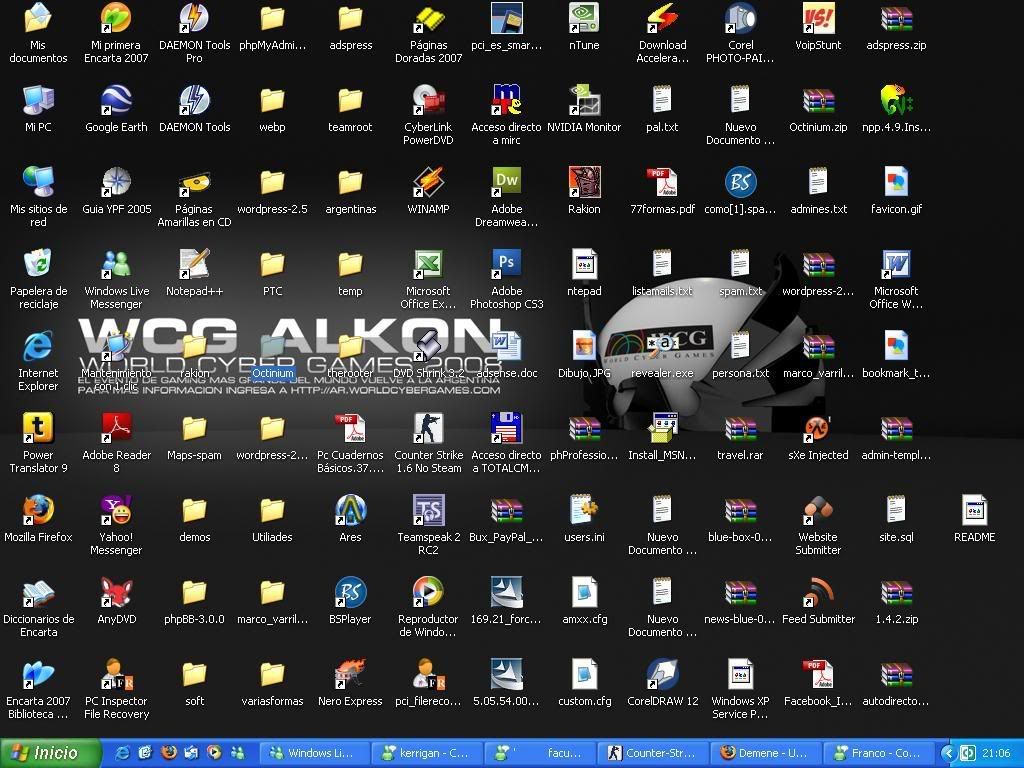This screenshot has height=768, width=1024.
Task: Open Mozilla Firefox desktop icon
Action: click(x=38, y=510)
